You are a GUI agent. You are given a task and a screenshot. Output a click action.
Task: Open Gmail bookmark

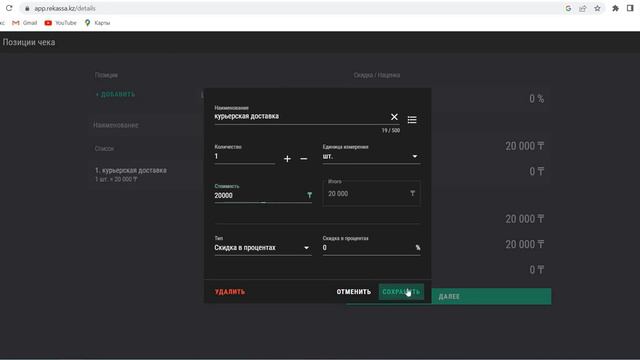(x=25, y=23)
